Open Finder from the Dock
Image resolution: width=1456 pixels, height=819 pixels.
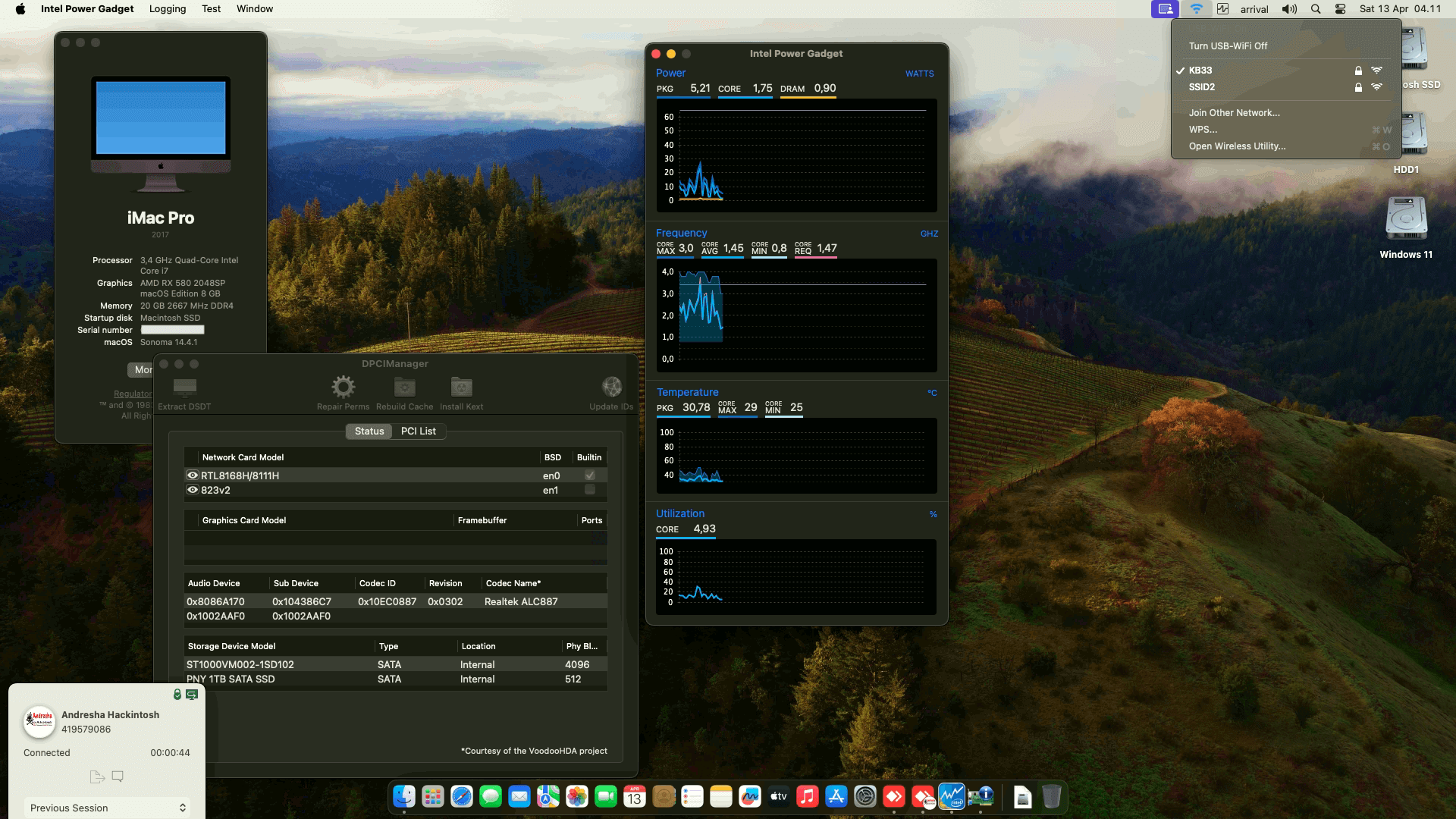click(404, 796)
